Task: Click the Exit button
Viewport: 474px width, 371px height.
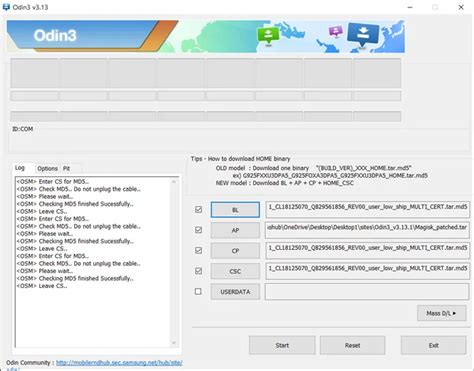Action: tap(433, 345)
